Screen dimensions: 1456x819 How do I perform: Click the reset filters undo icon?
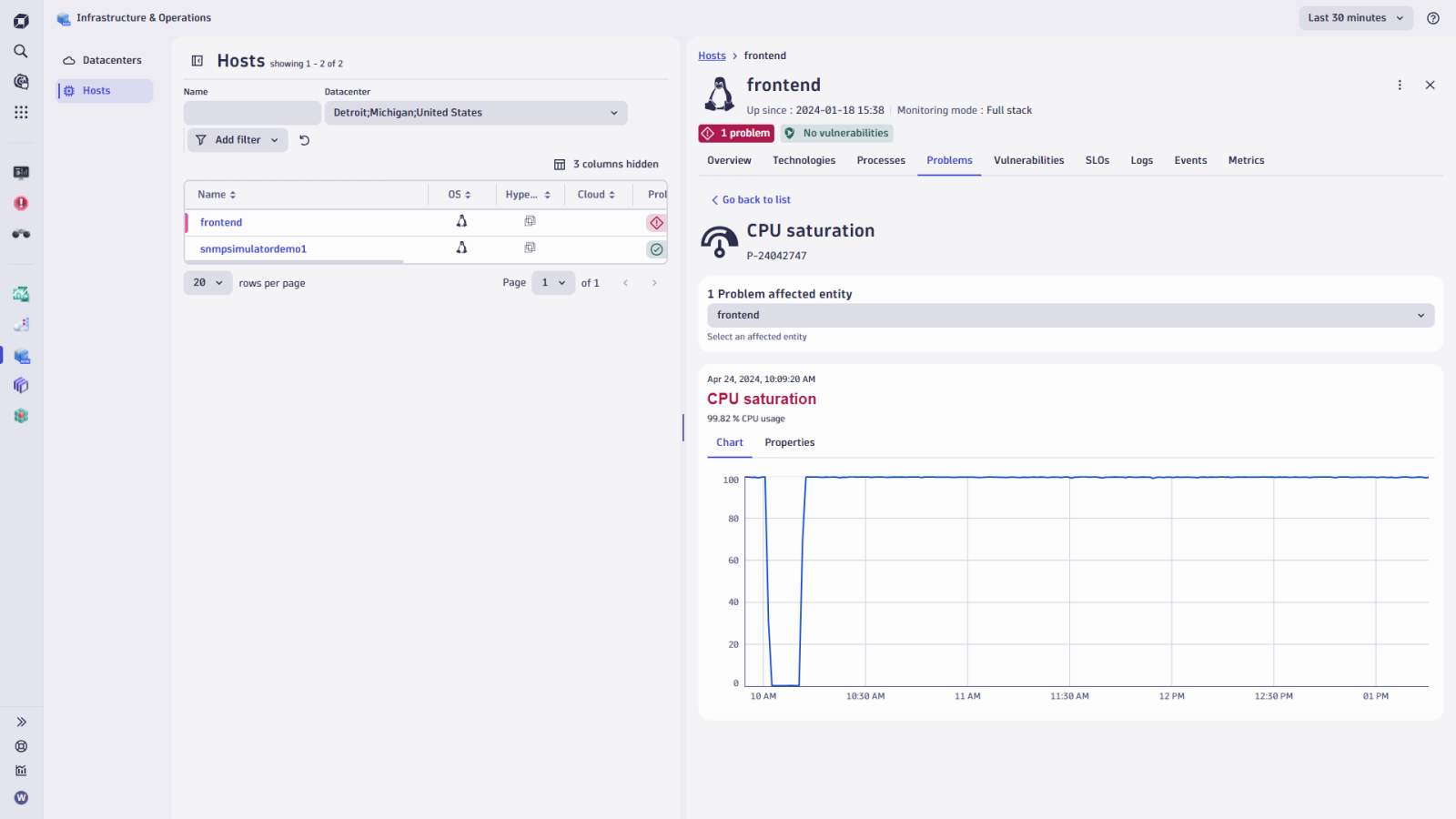(304, 139)
